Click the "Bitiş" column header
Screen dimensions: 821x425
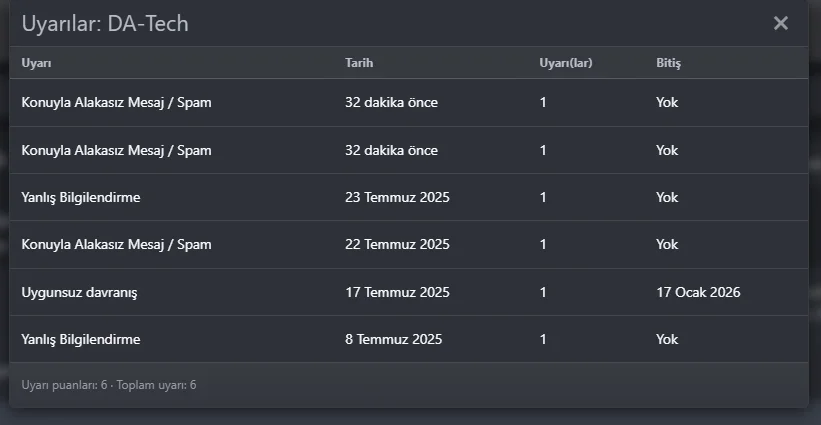(x=668, y=63)
